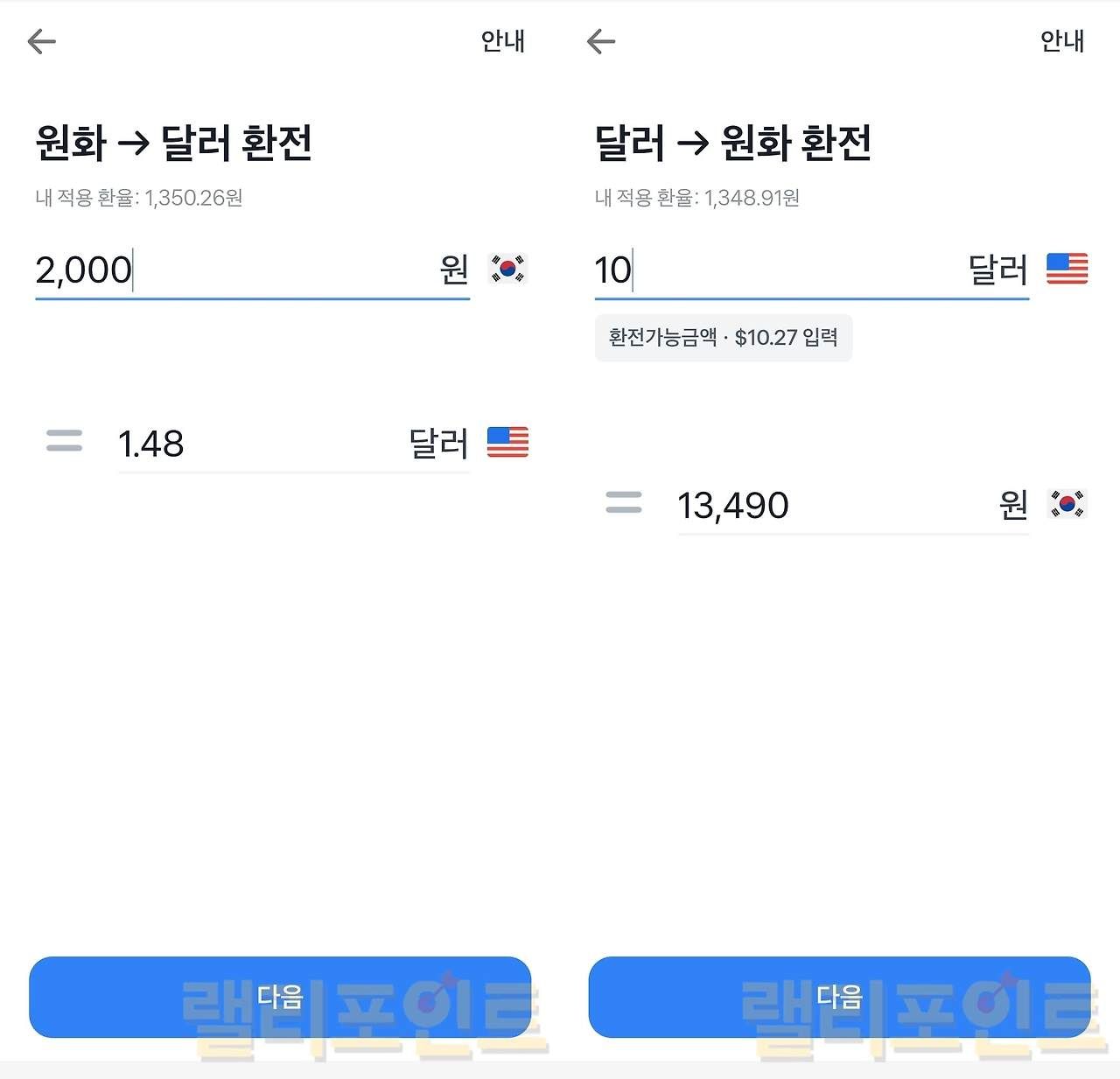Tap the 내 적용 환율 1,350.26원 text

[139, 198]
